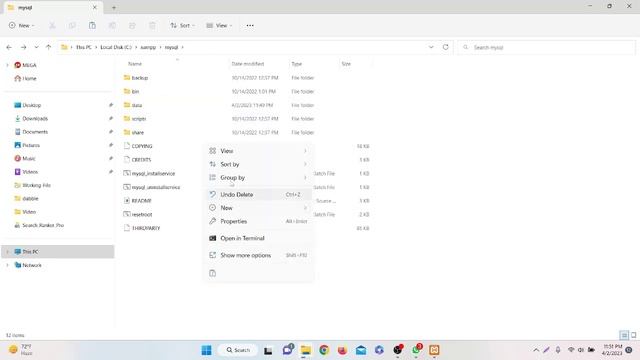Open the New dropdown in the toolbar

21,25
